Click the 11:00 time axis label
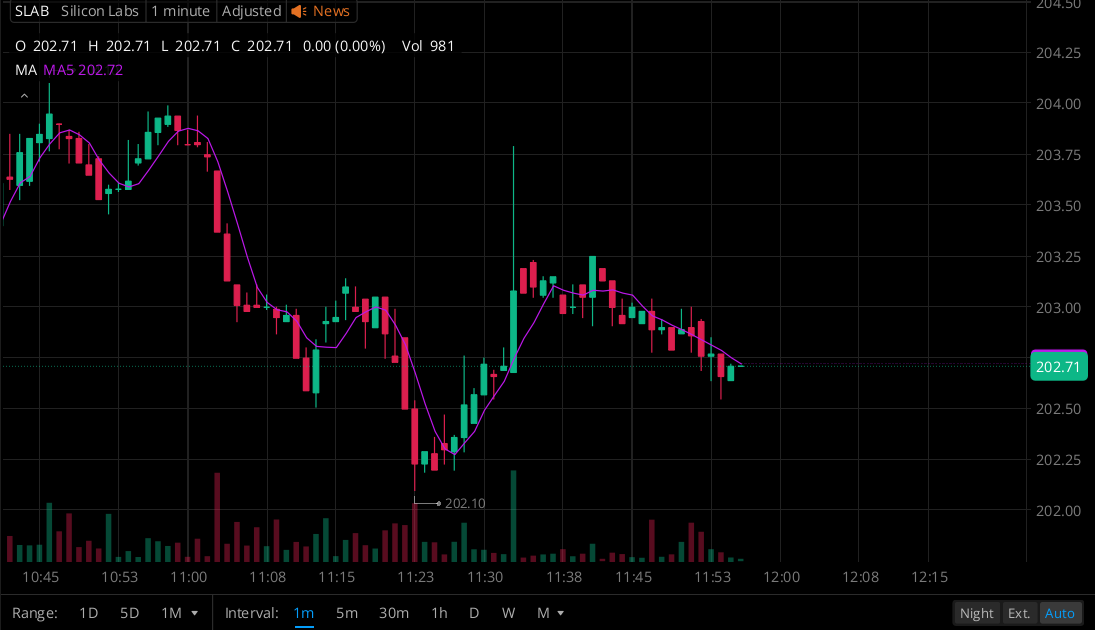The height and width of the screenshot is (630, 1095). tap(189, 577)
